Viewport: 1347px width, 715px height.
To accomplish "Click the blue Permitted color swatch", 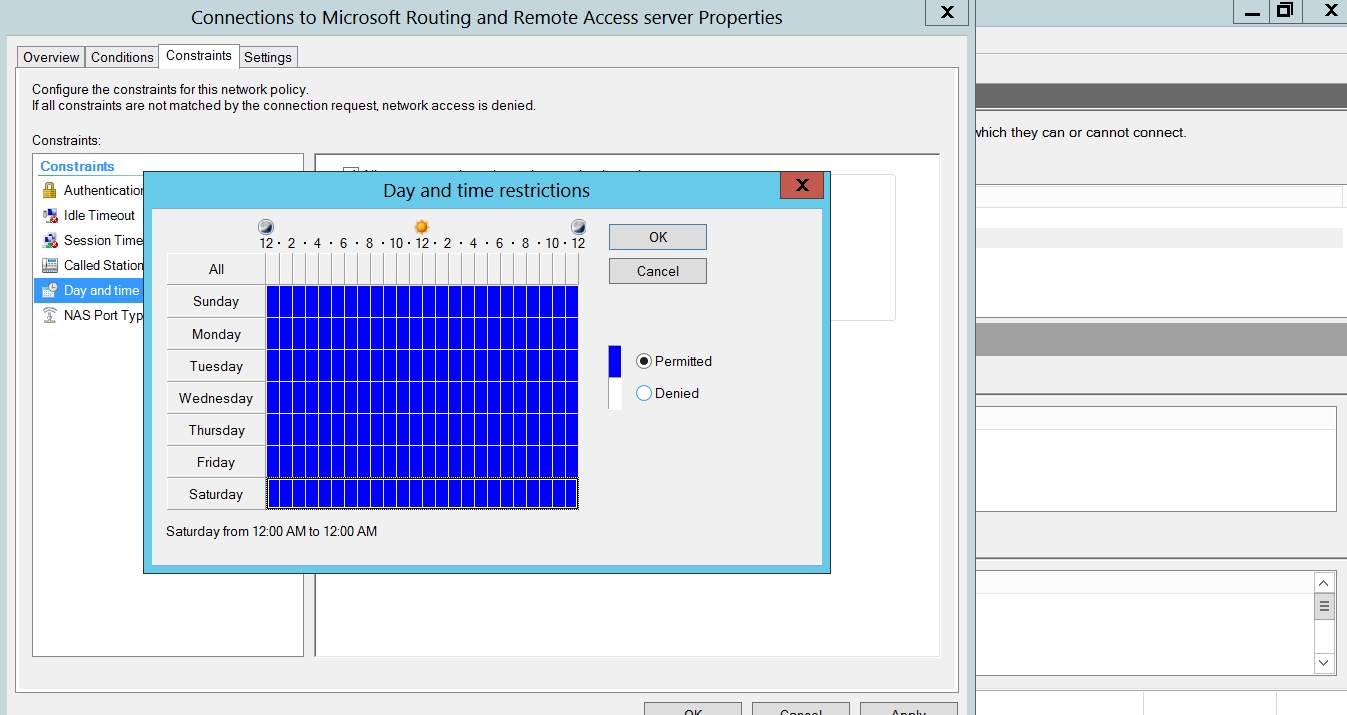I will tap(615, 361).
